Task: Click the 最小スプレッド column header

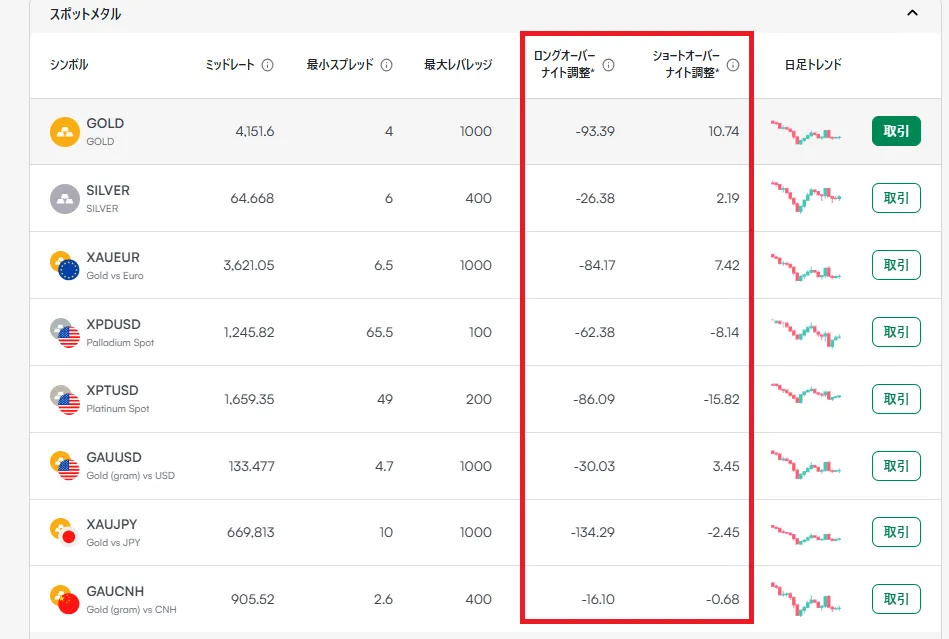Action: pyautogui.click(x=340, y=64)
